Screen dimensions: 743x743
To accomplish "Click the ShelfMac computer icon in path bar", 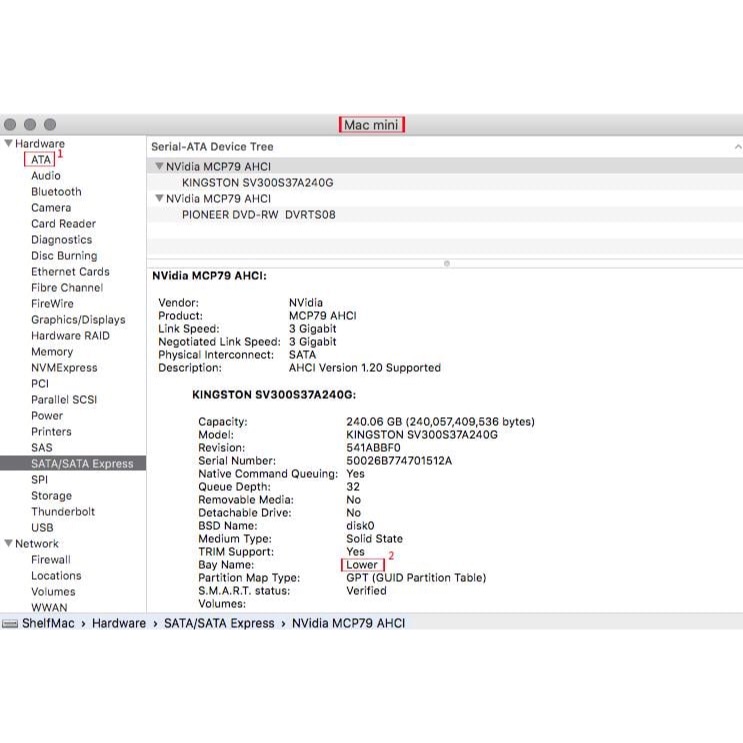I will [x=9, y=624].
